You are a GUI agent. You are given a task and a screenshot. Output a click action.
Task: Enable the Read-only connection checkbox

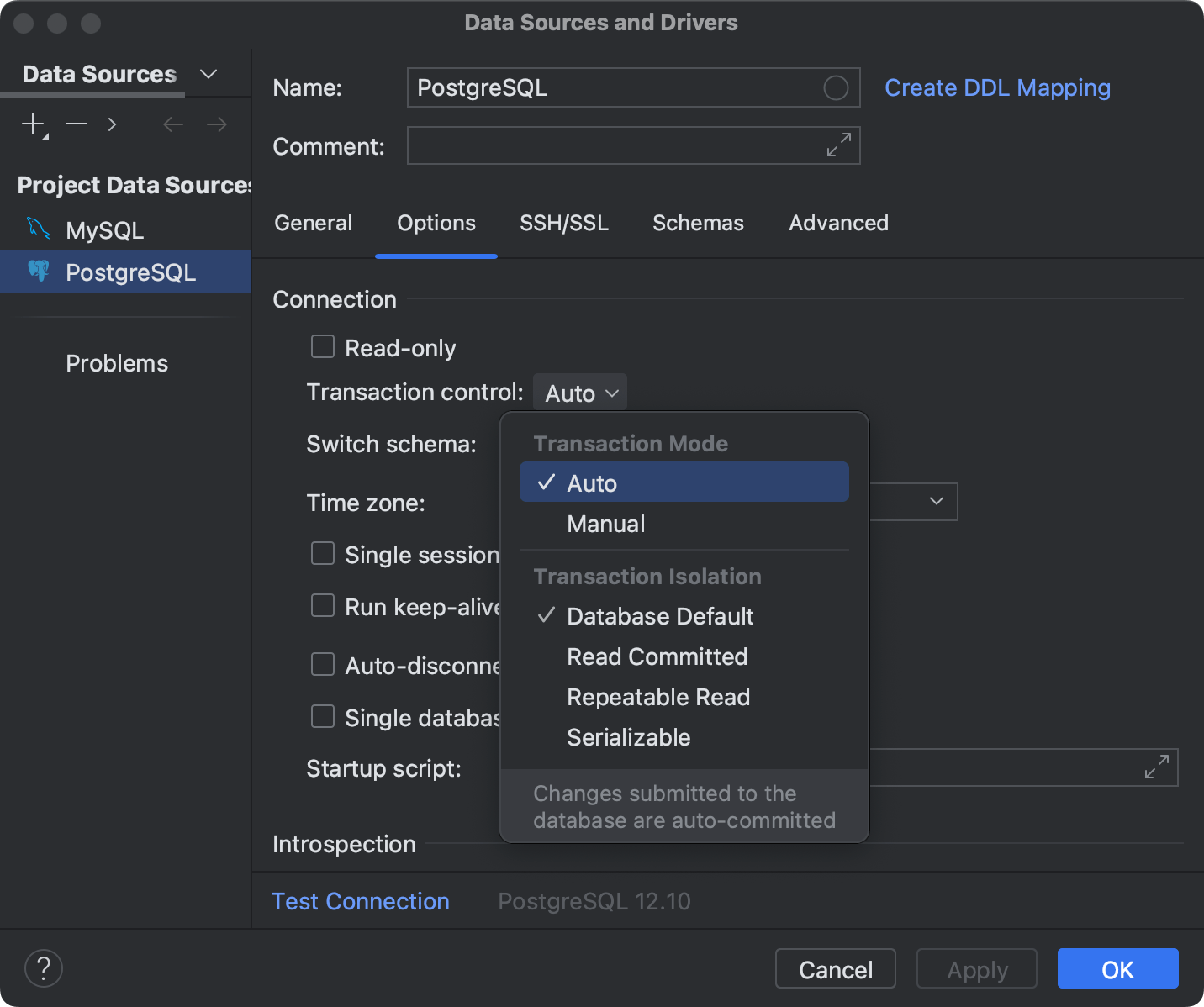coord(322,346)
